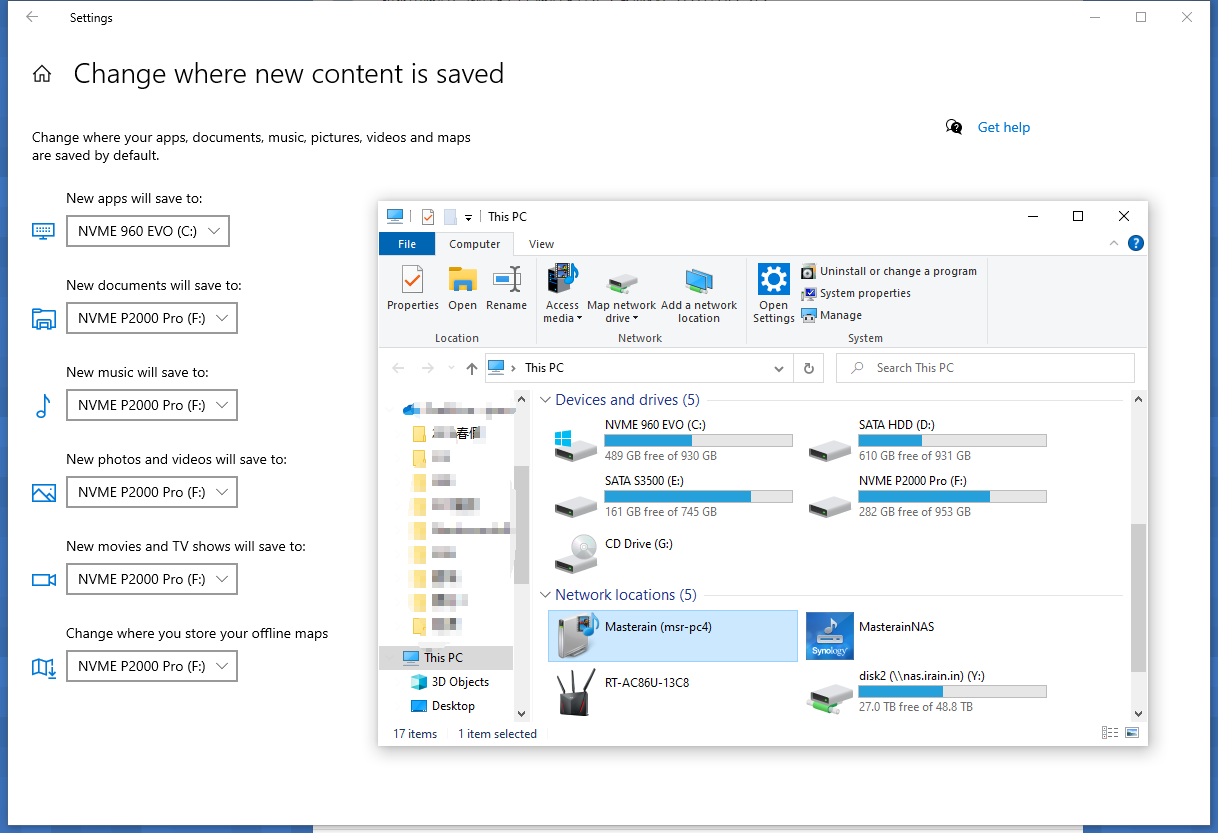
Task: Select 3D Objects in the navigation pane
Action: [x=460, y=682]
